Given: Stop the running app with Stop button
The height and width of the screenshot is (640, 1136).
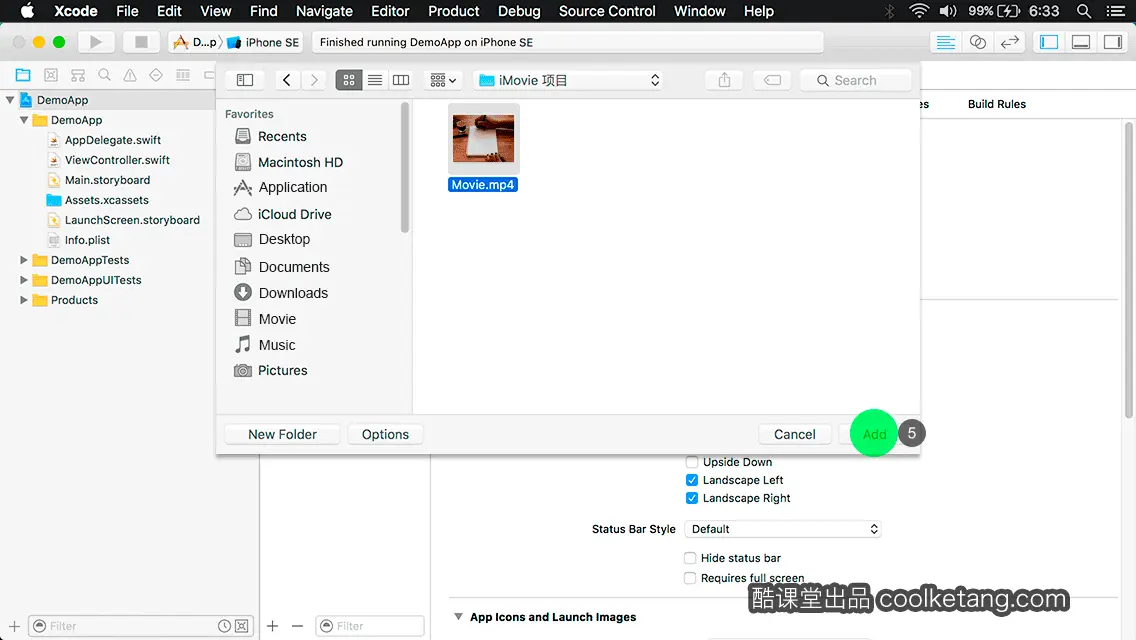Looking at the screenshot, I should coord(141,42).
